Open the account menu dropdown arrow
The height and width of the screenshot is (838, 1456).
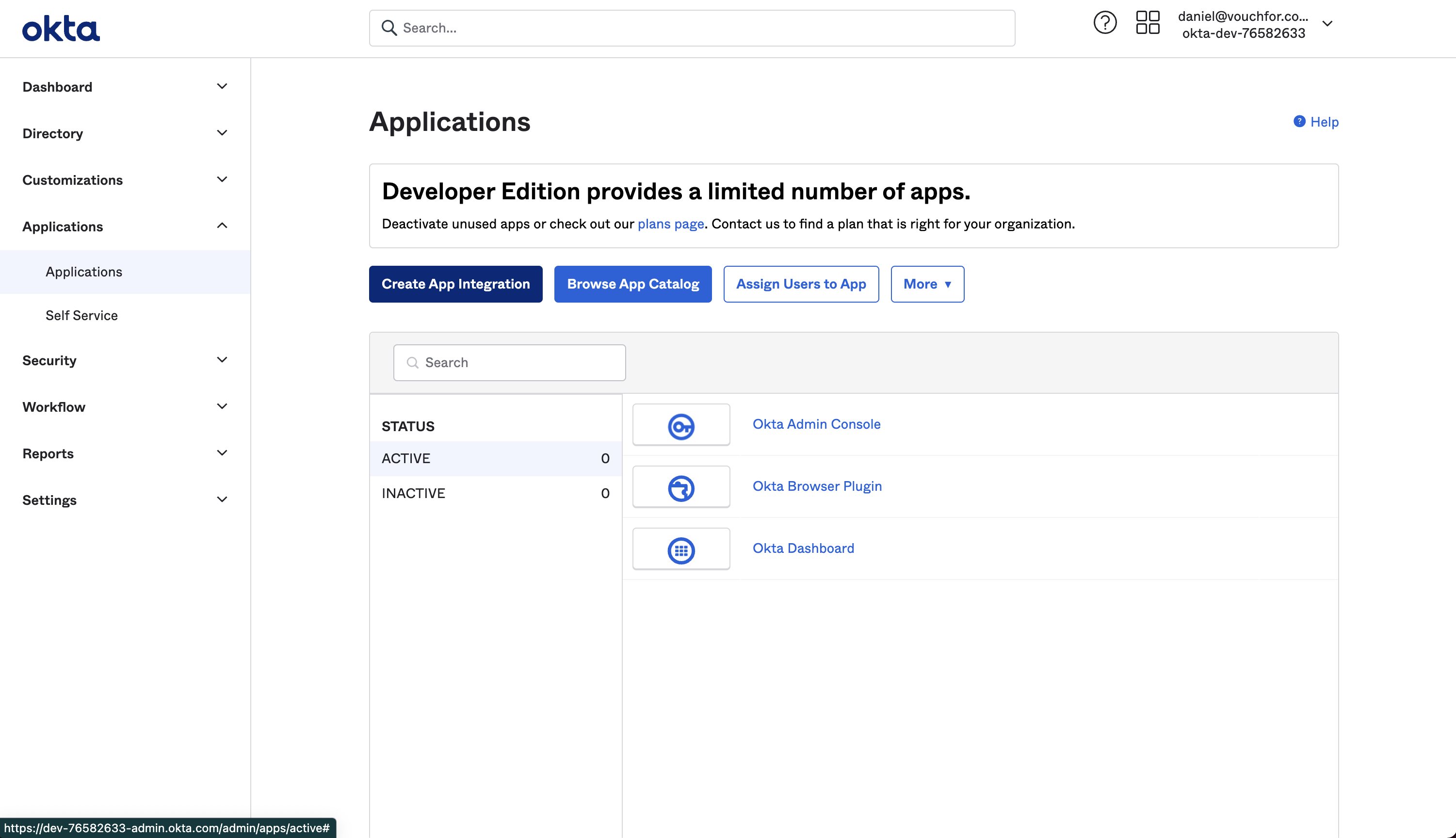[1327, 24]
